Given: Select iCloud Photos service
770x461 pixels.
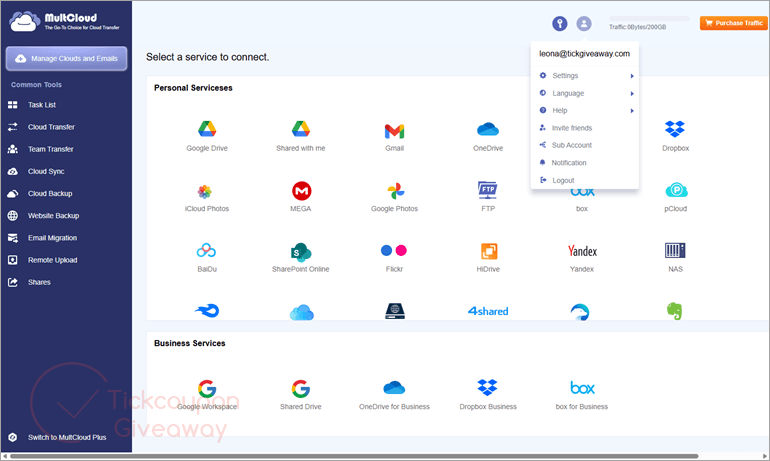Looking at the screenshot, I should click(207, 198).
